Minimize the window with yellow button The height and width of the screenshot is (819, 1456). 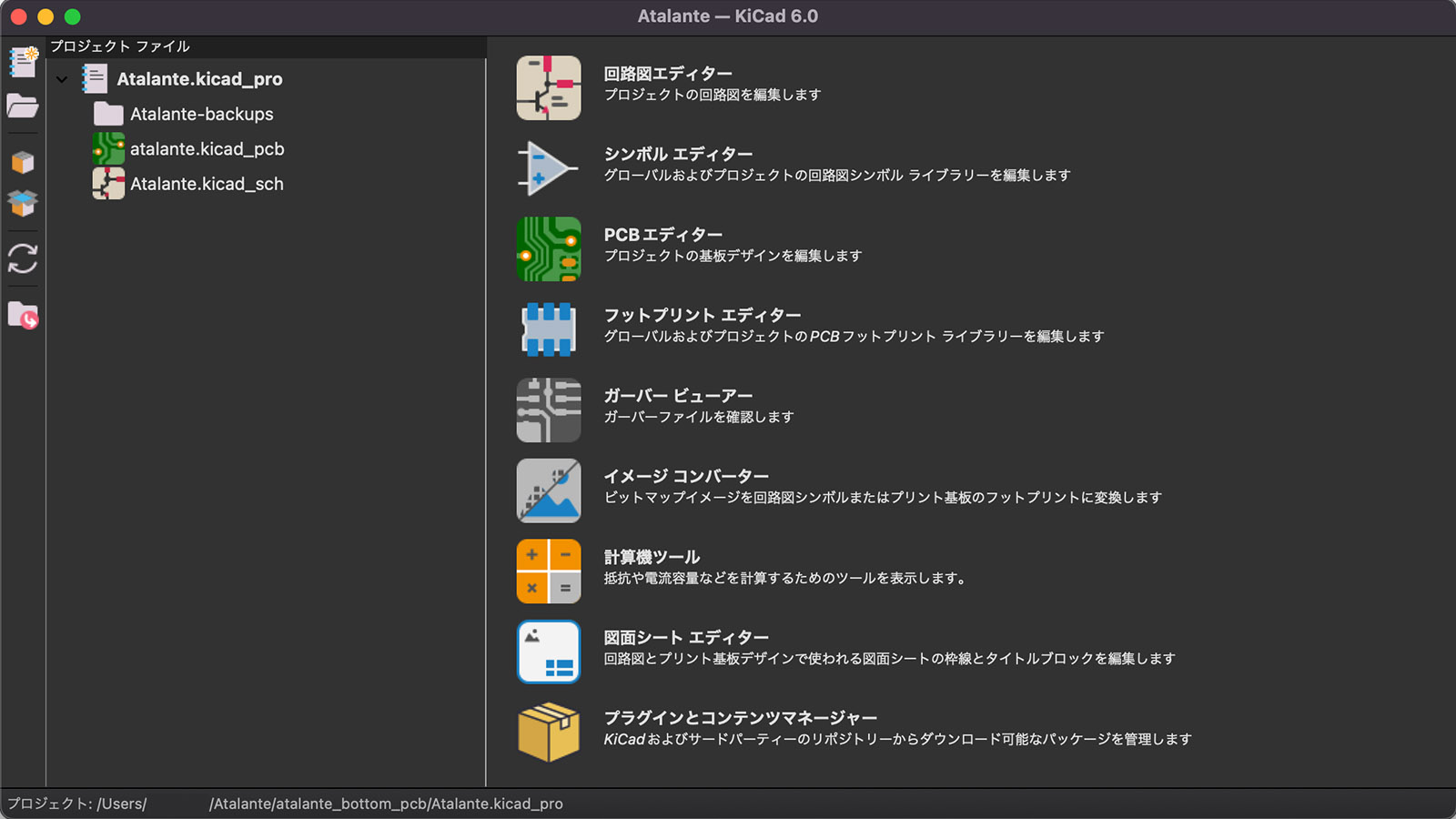[x=45, y=16]
